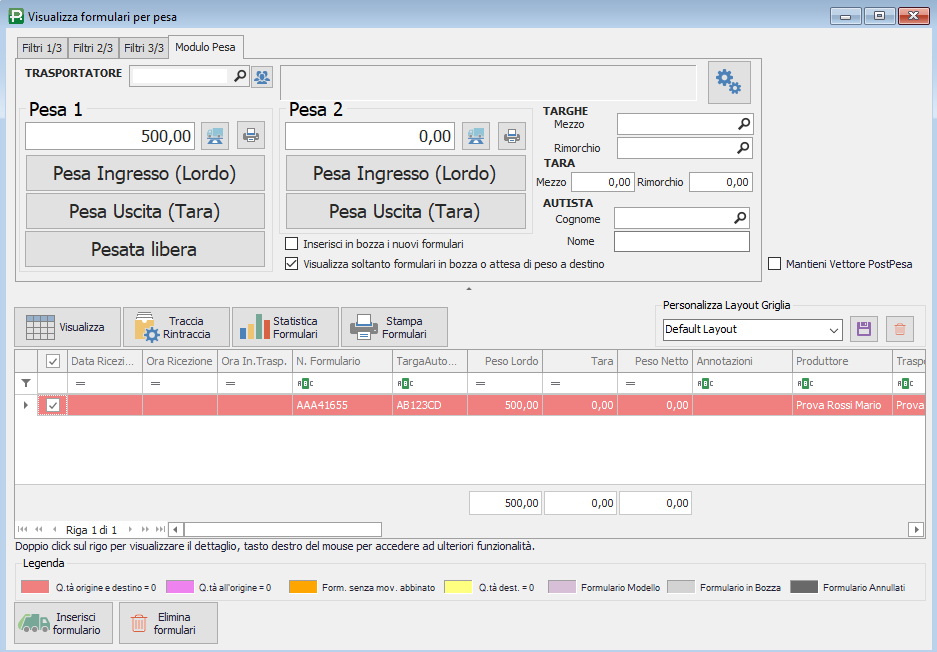Open the Default Layout dropdown
This screenshot has height=652, width=937.
(834, 330)
